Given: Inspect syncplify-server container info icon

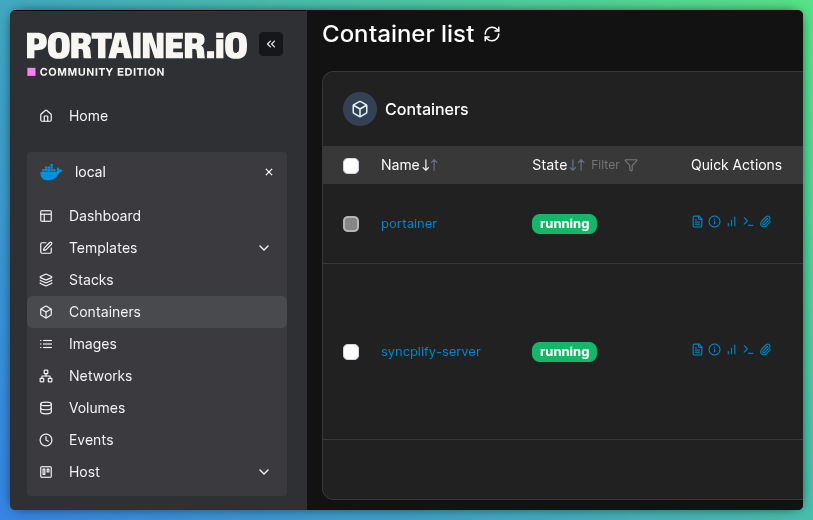Looking at the screenshot, I should pyautogui.click(x=714, y=350).
